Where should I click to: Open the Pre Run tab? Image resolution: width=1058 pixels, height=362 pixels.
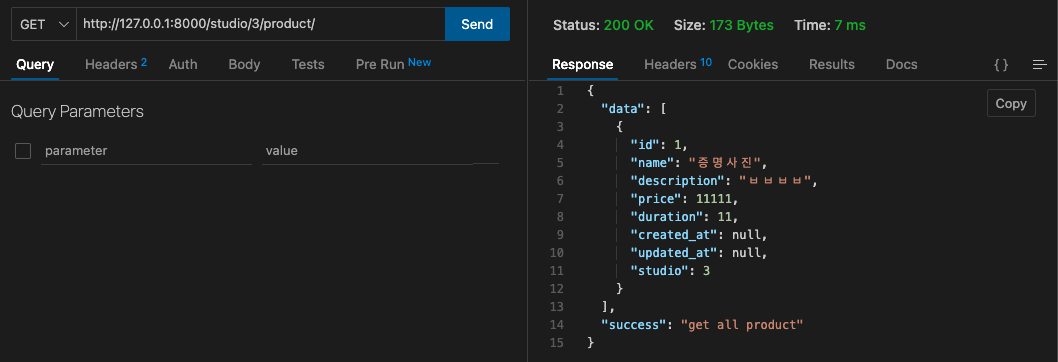[393, 64]
